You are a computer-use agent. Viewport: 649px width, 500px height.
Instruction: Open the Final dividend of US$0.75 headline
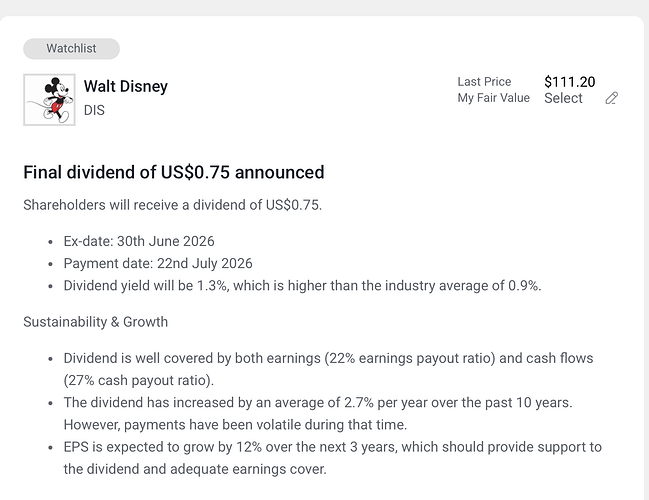pos(173,172)
